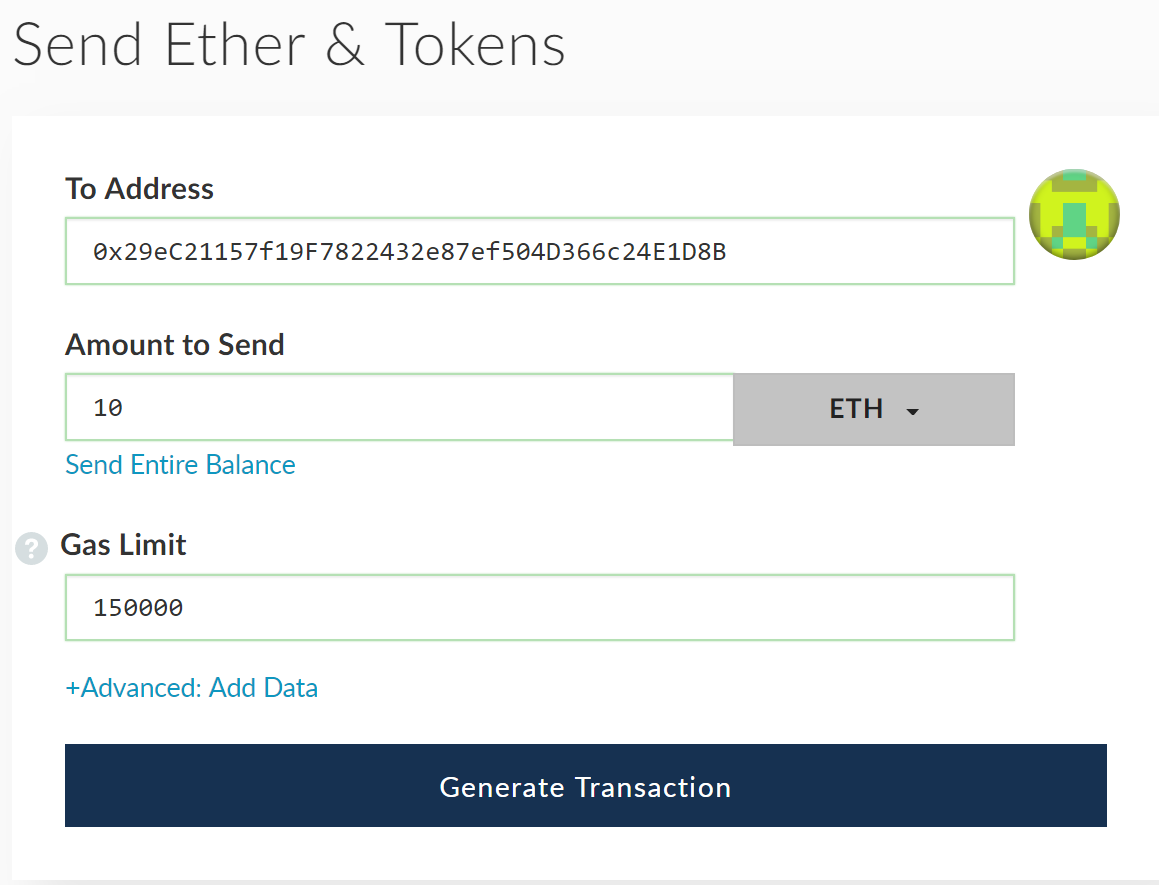Click the small caret arrow beside ETH
Image resolution: width=1159 pixels, height=885 pixels.
pos(912,411)
